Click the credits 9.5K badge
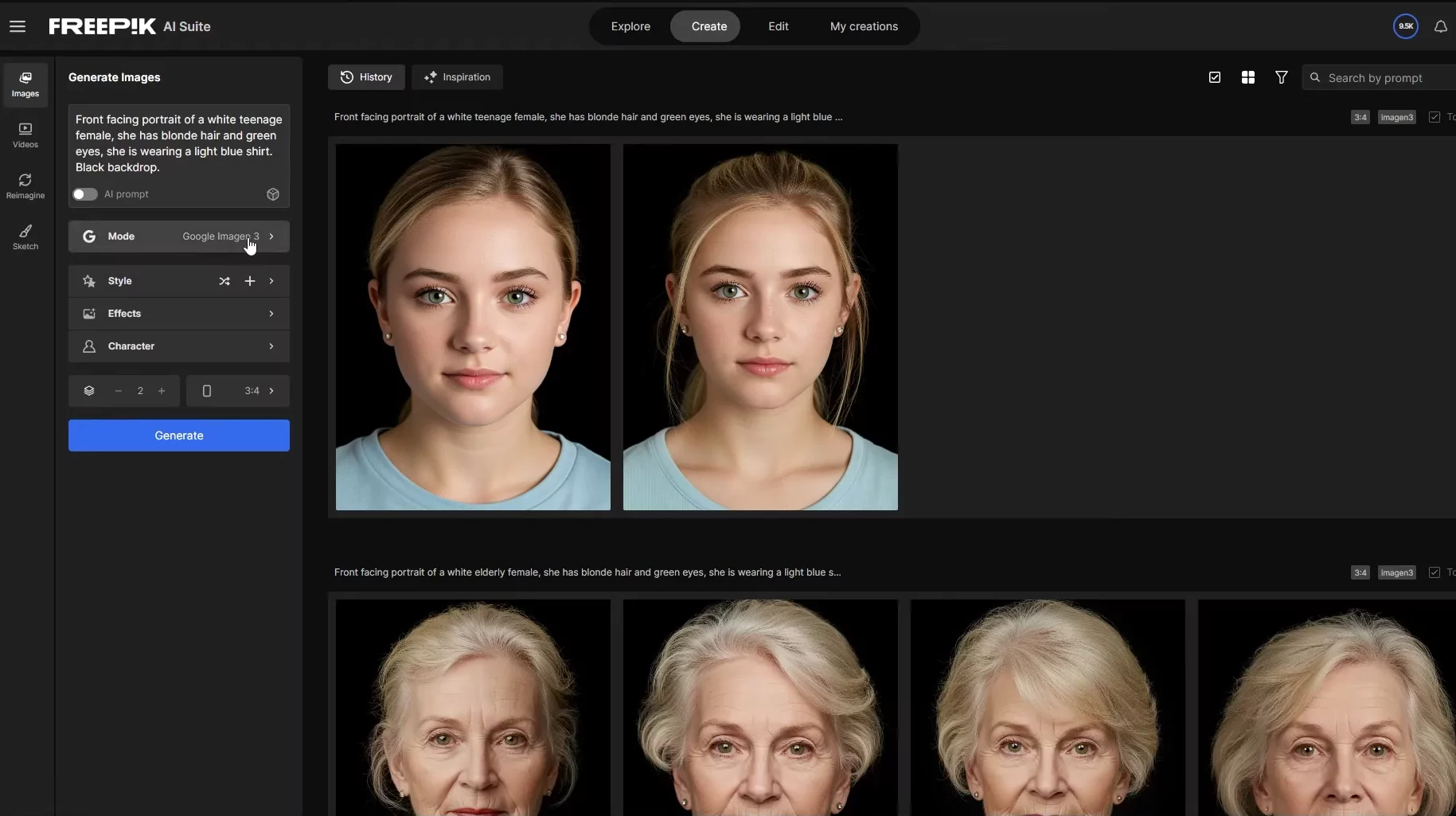Screen dimensions: 1456x816 [1406, 26]
